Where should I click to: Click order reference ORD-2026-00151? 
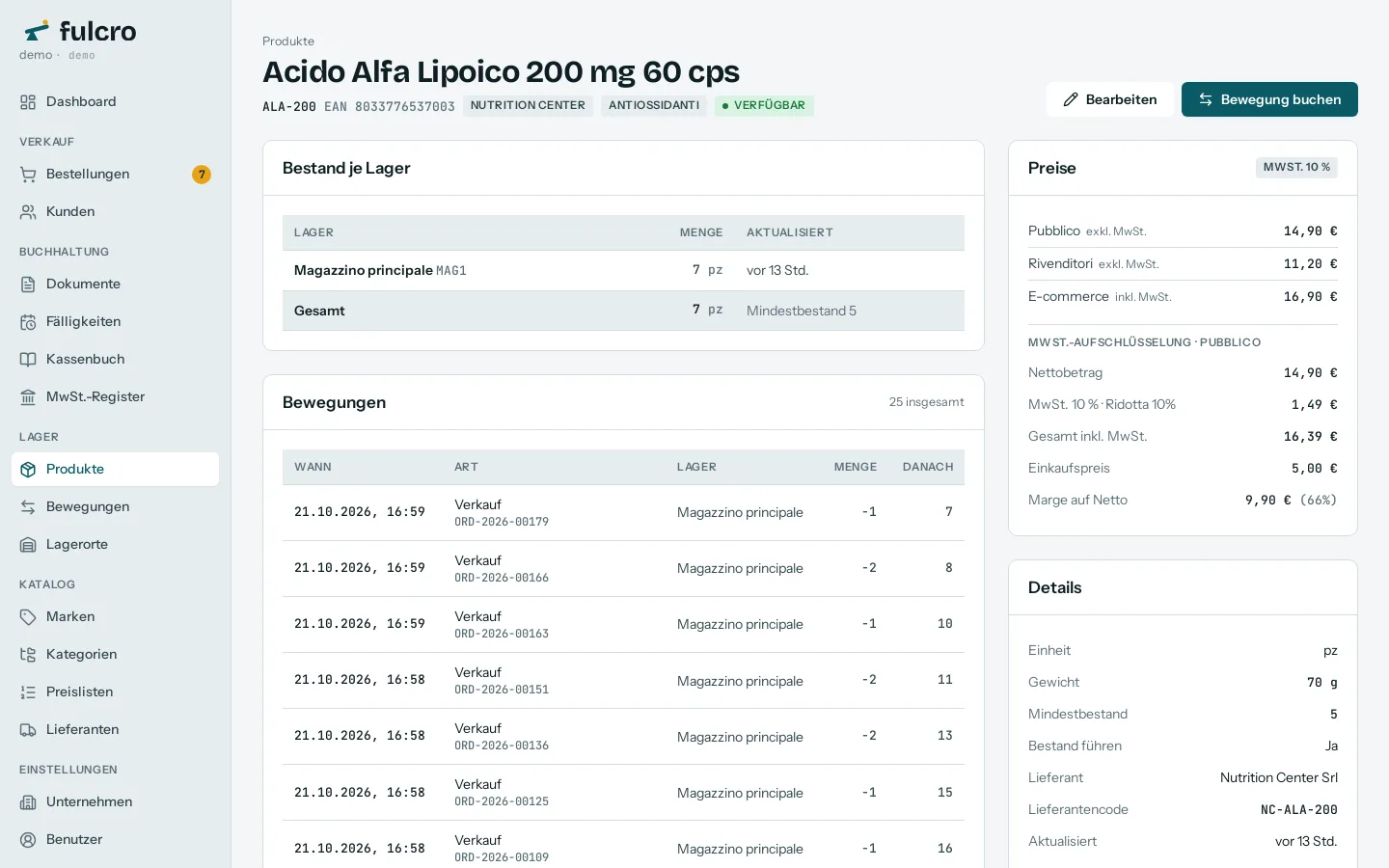click(x=502, y=691)
